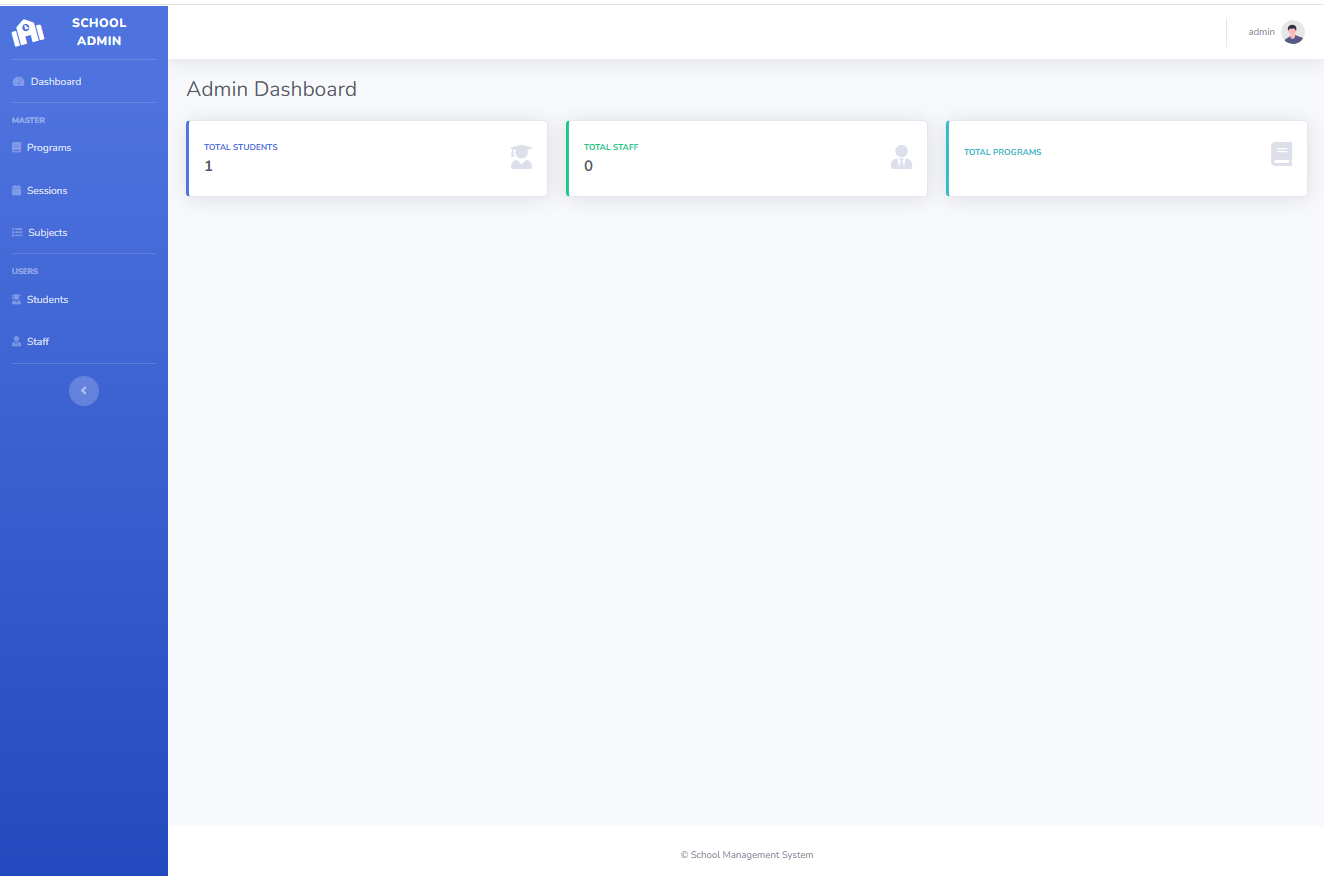The image size is (1324, 876).
Task: Click the tie-wearing user icon on Total Staff card
Action: tap(901, 157)
